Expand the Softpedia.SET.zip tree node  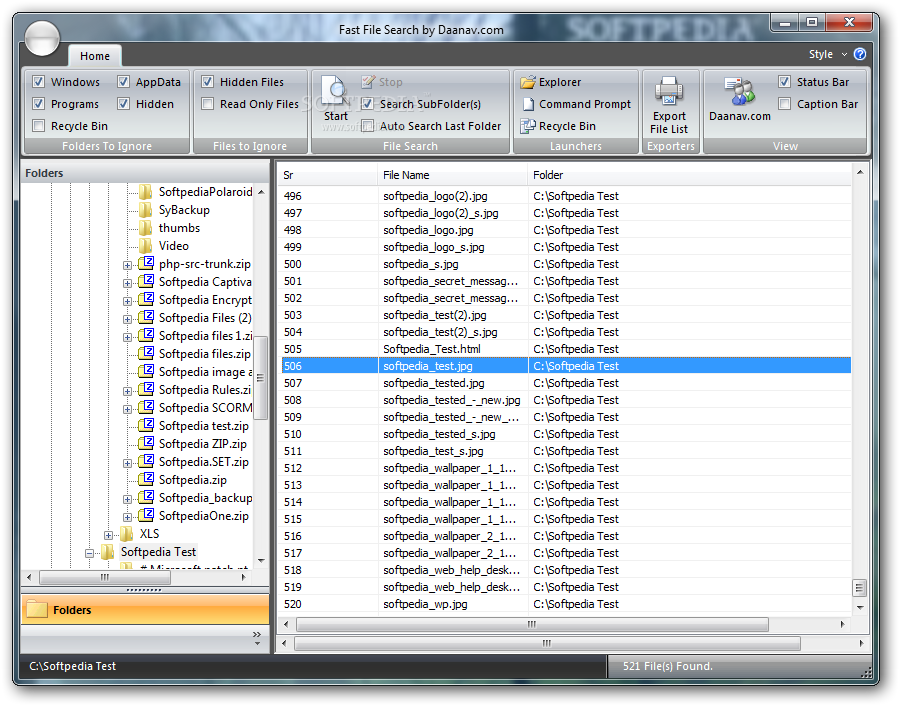pos(127,463)
